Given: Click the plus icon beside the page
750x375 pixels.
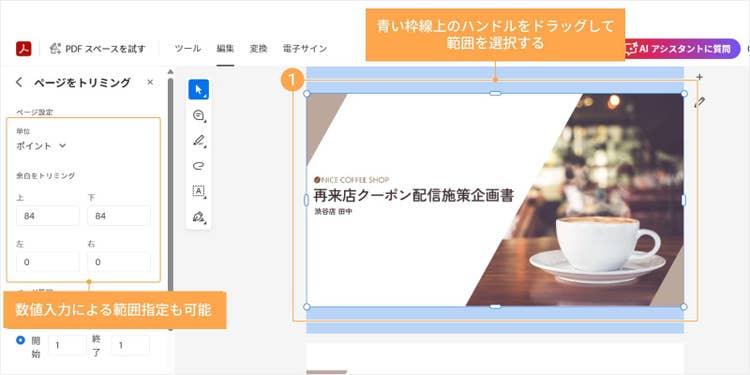Looking at the screenshot, I should 699,77.
